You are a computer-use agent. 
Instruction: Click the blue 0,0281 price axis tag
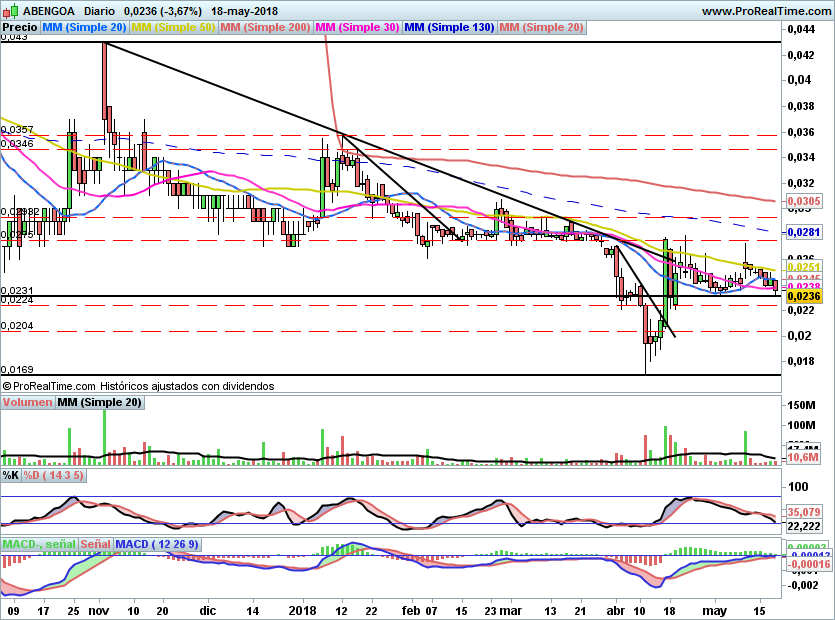pyautogui.click(x=805, y=232)
